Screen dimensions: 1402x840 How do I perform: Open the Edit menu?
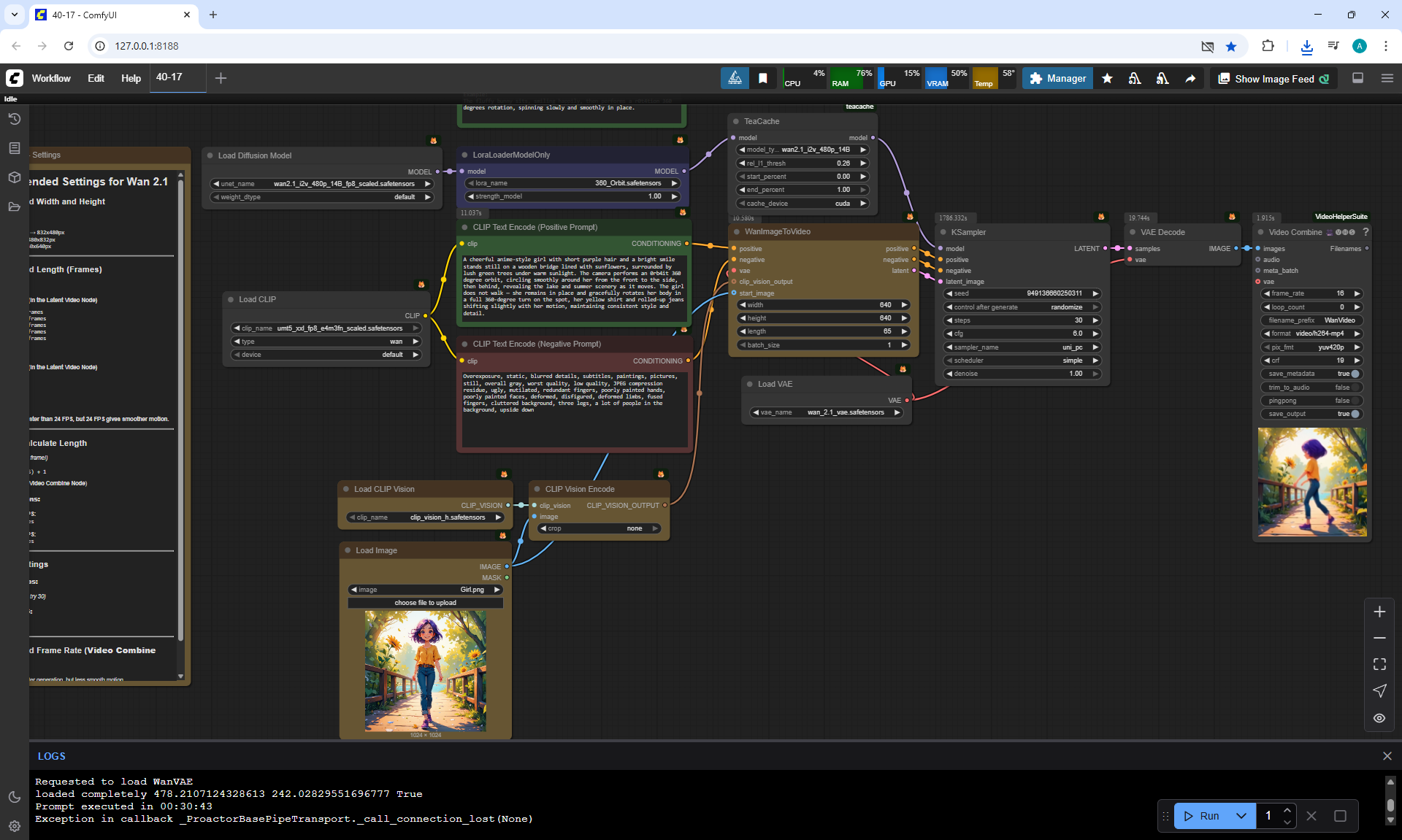click(x=96, y=78)
